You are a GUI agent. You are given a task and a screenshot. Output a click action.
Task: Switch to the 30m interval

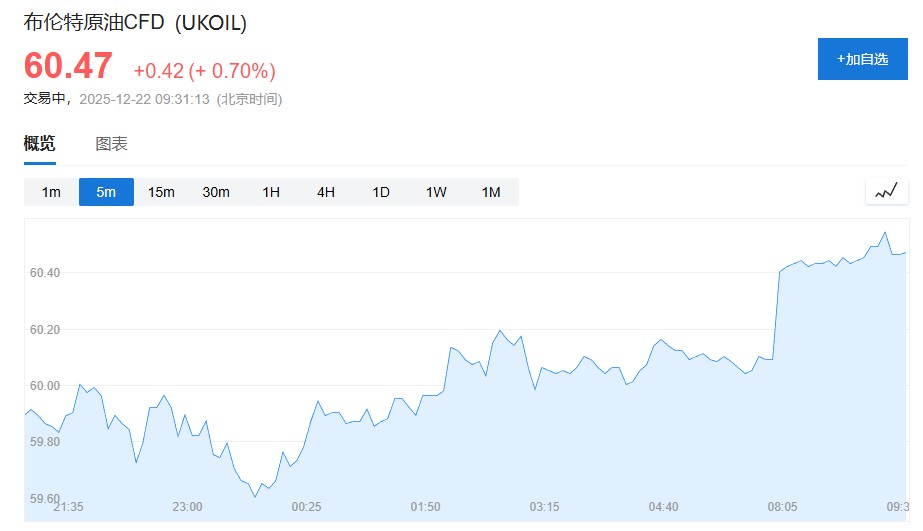point(216,192)
